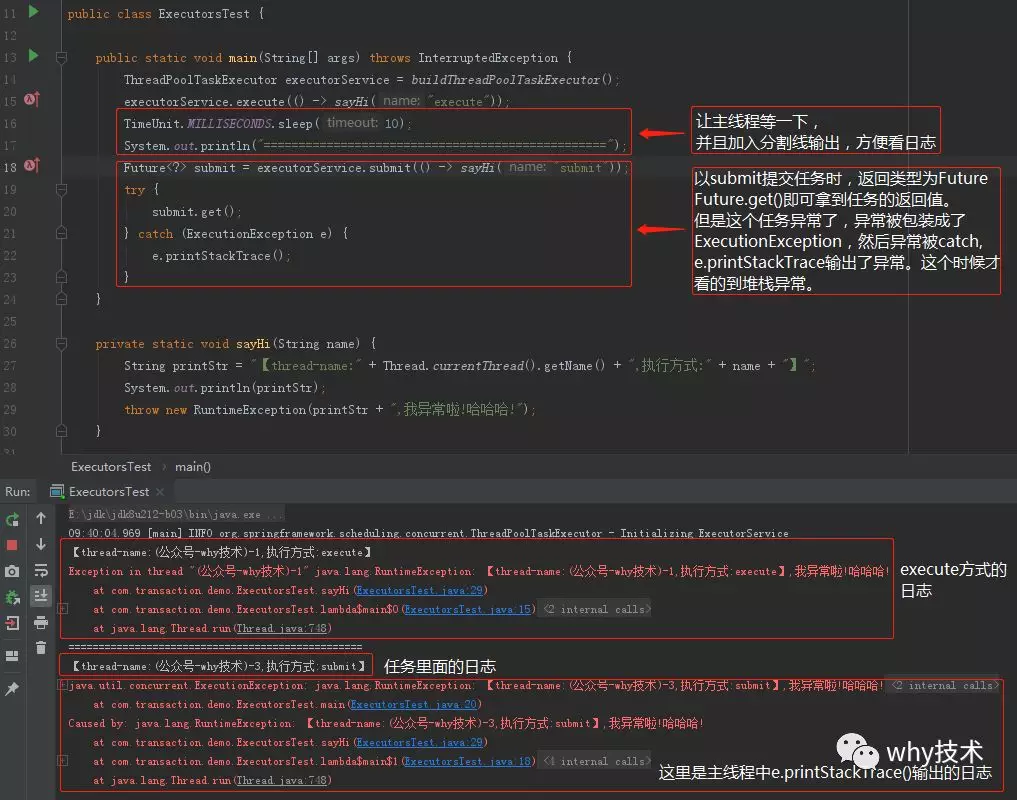
Task: Expand the folded '4 internal calls' block
Action: [x=597, y=761]
